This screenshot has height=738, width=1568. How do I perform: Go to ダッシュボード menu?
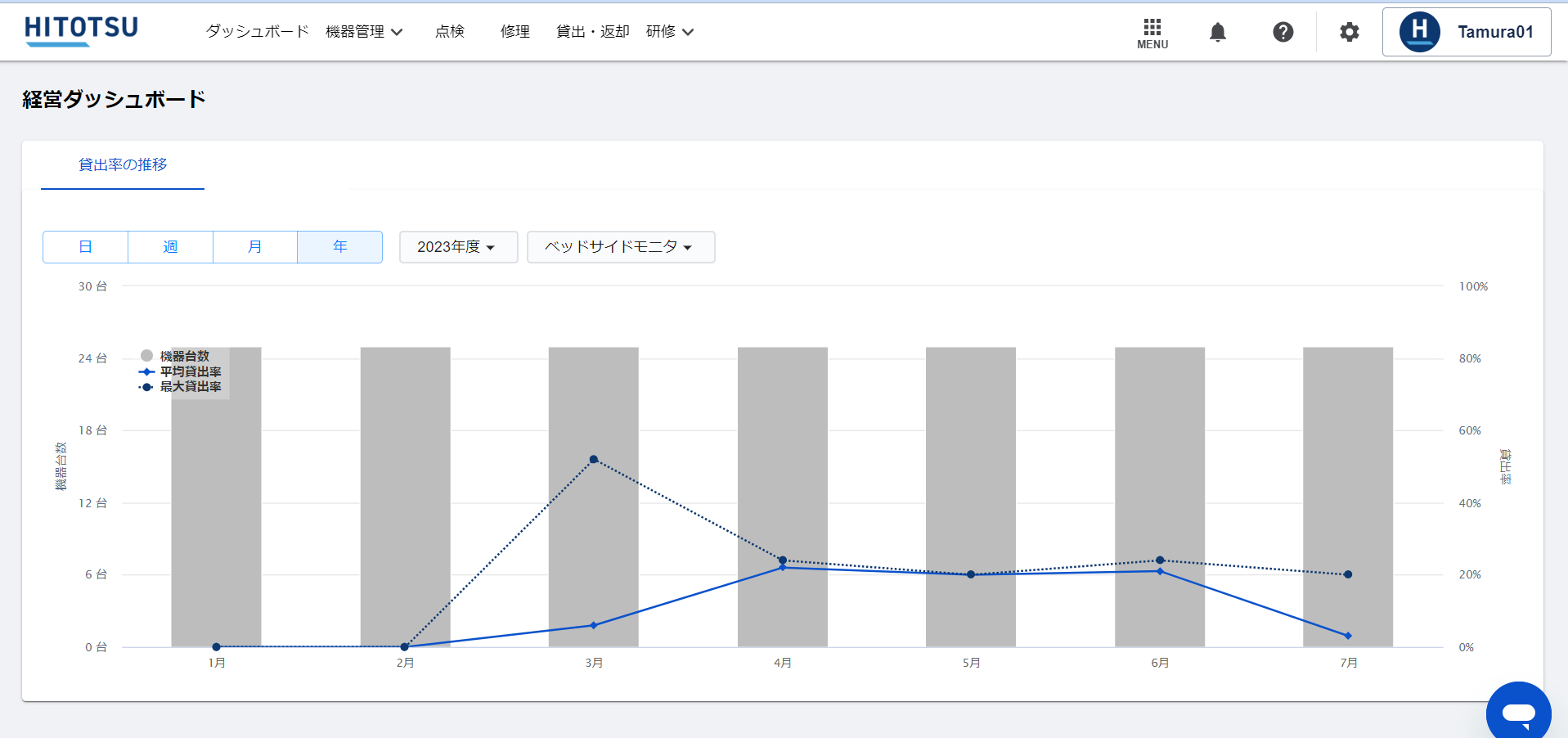point(257,31)
